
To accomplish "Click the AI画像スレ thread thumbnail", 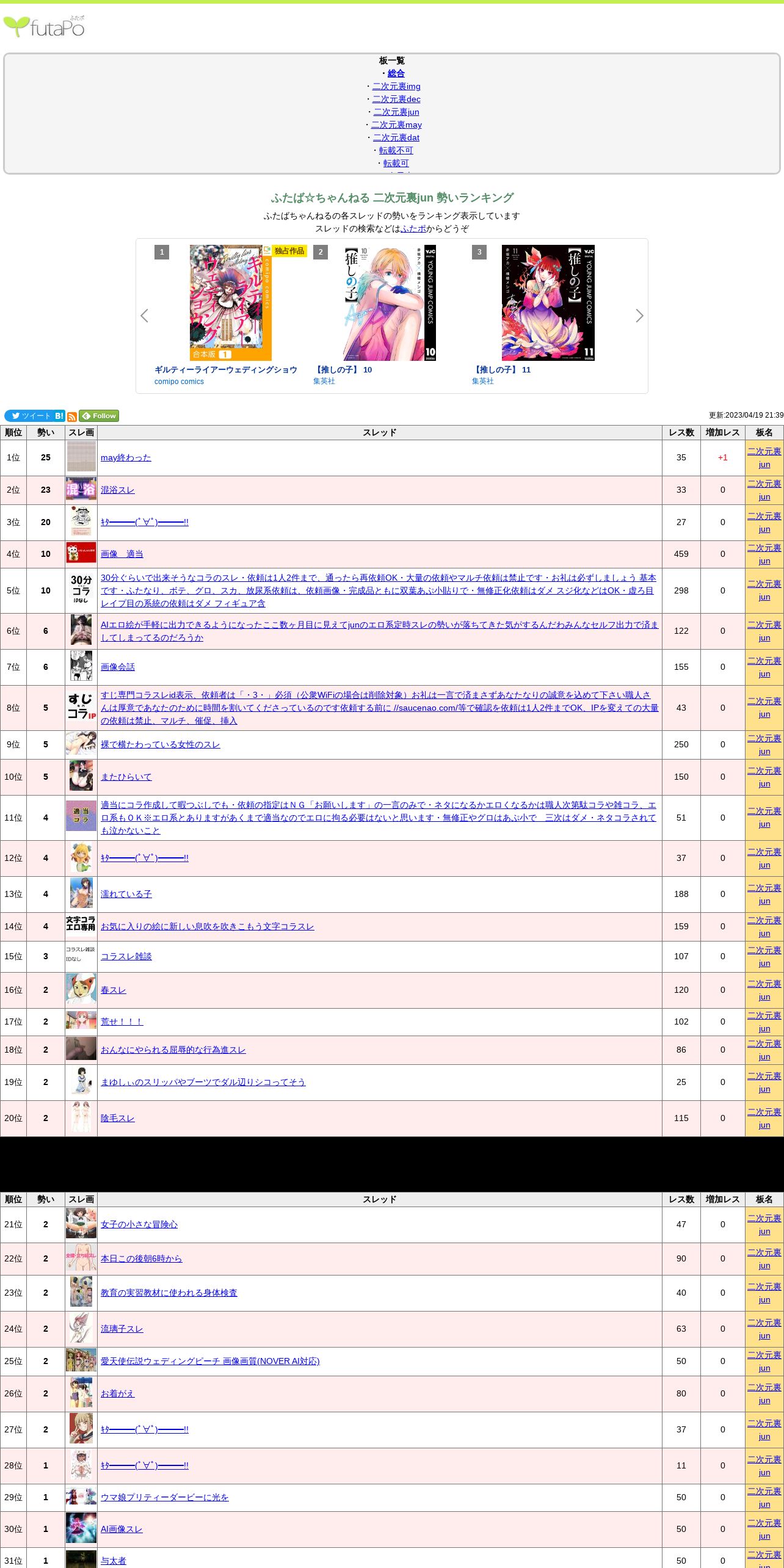I will (x=81, y=1528).
